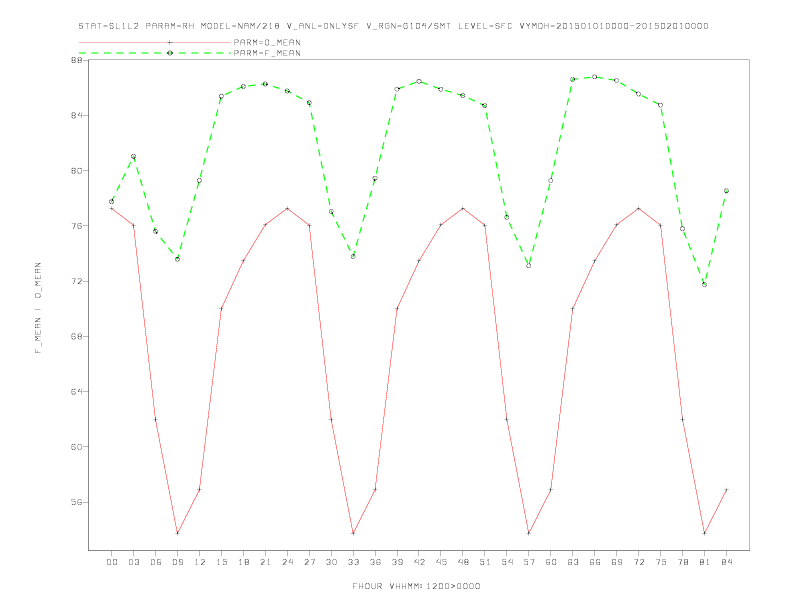
Task: Click green F_MEAN circle marker at hour 09
Action: 177,259
